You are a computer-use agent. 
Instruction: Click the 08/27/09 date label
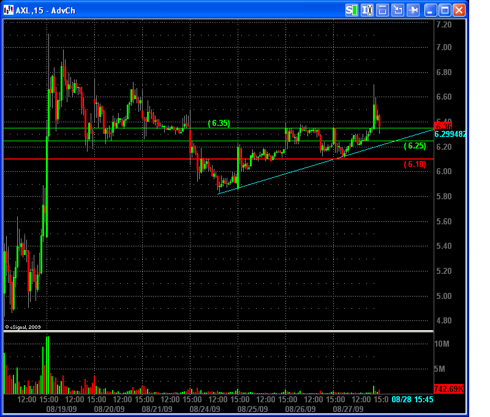click(x=348, y=409)
